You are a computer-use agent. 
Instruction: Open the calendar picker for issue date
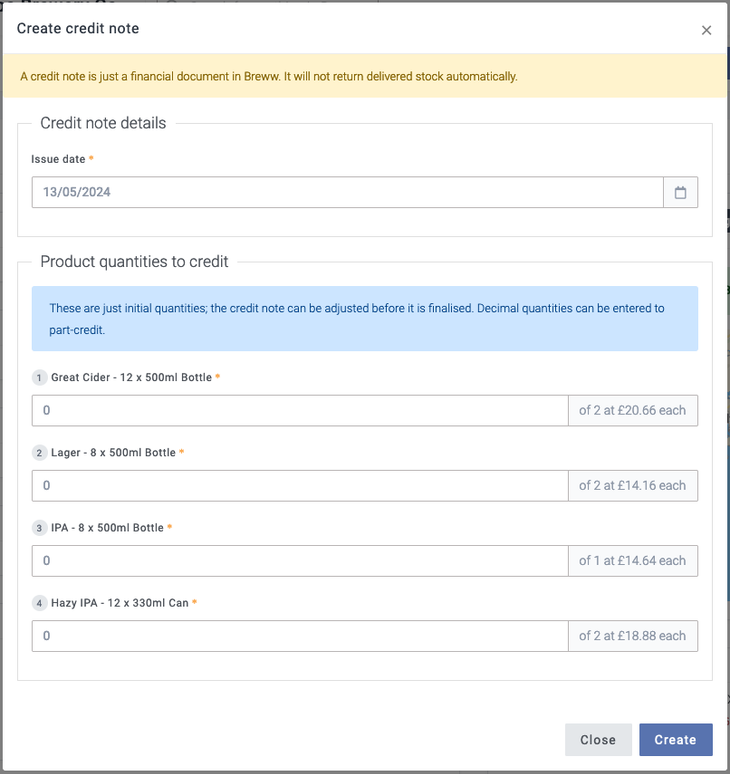coord(680,192)
